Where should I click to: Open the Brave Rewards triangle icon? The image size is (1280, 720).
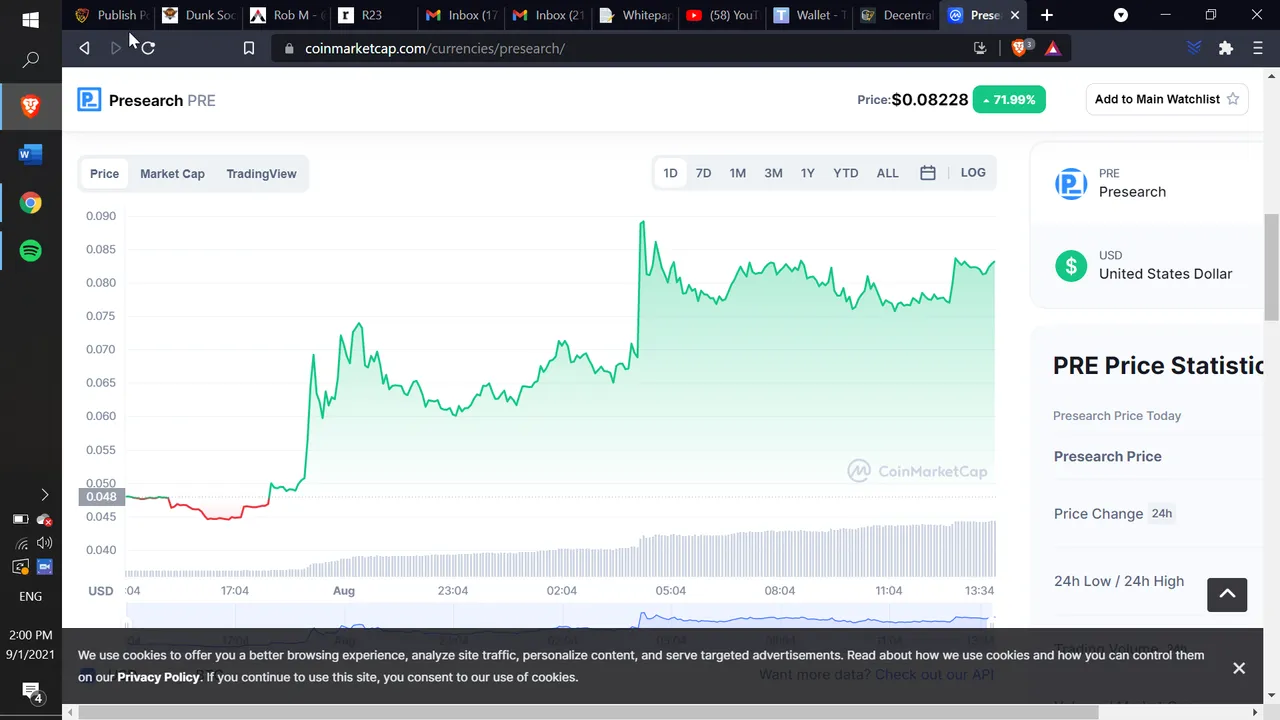[1053, 48]
